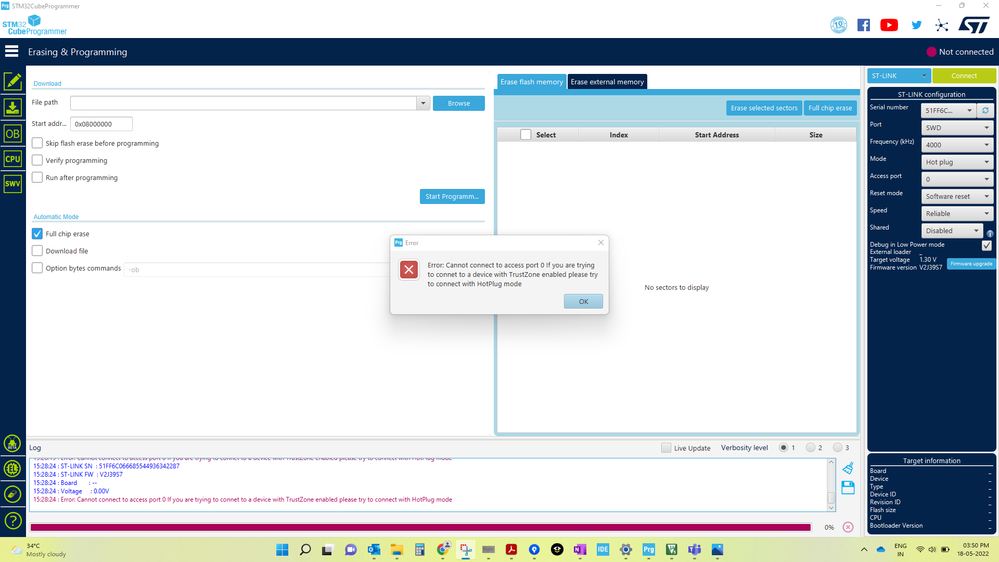Check Option bytes commands checkbox

tap(38, 268)
